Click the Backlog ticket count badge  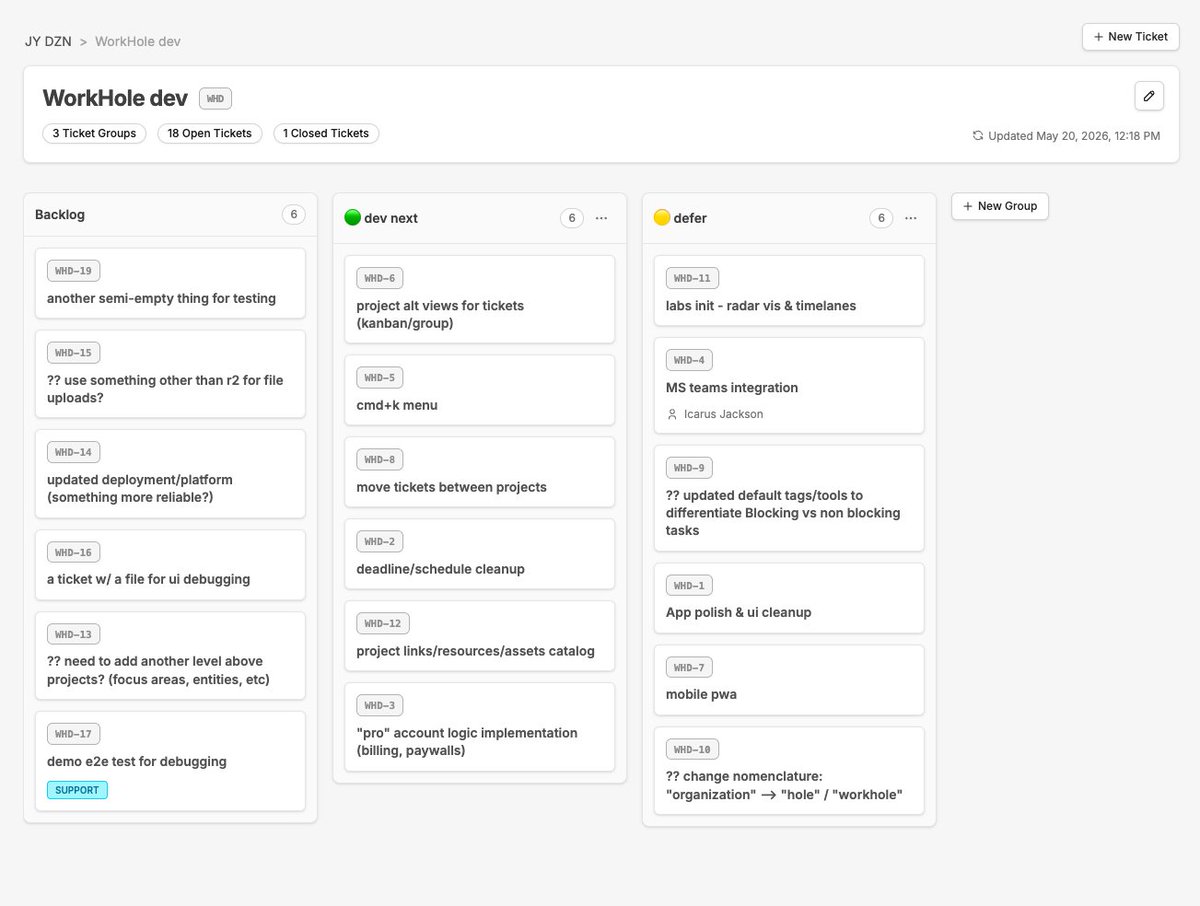tap(293, 214)
